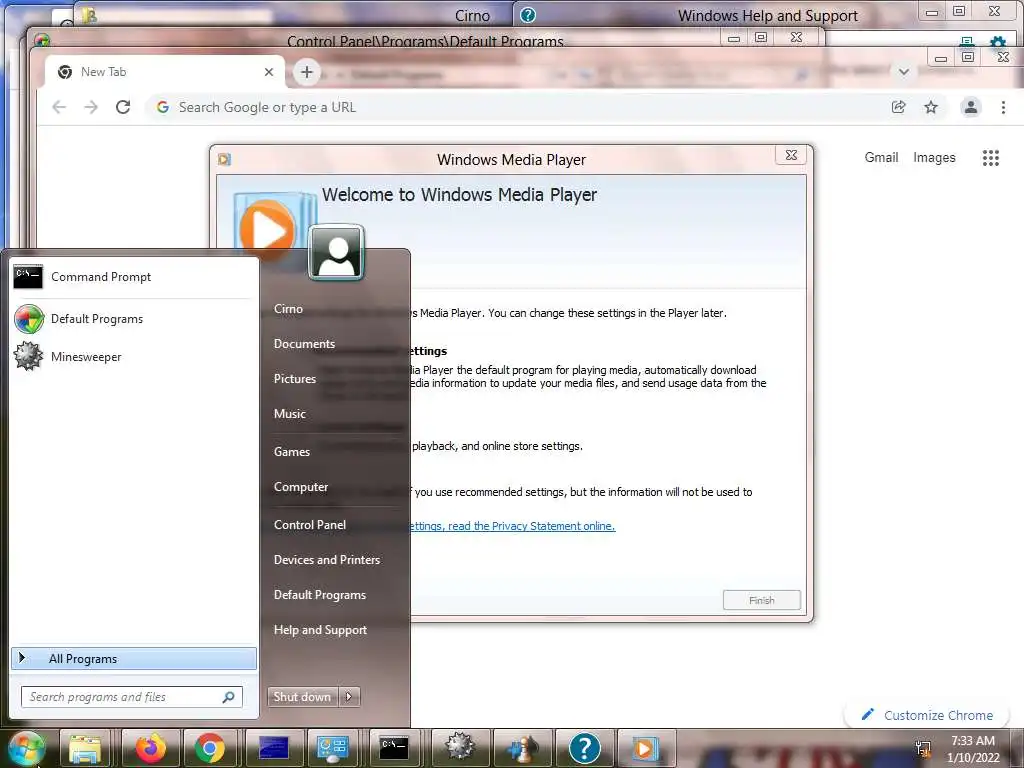Click Finish in Windows Media Player
The width and height of the screenshot is (1024, 768).
tap(761, 600)
